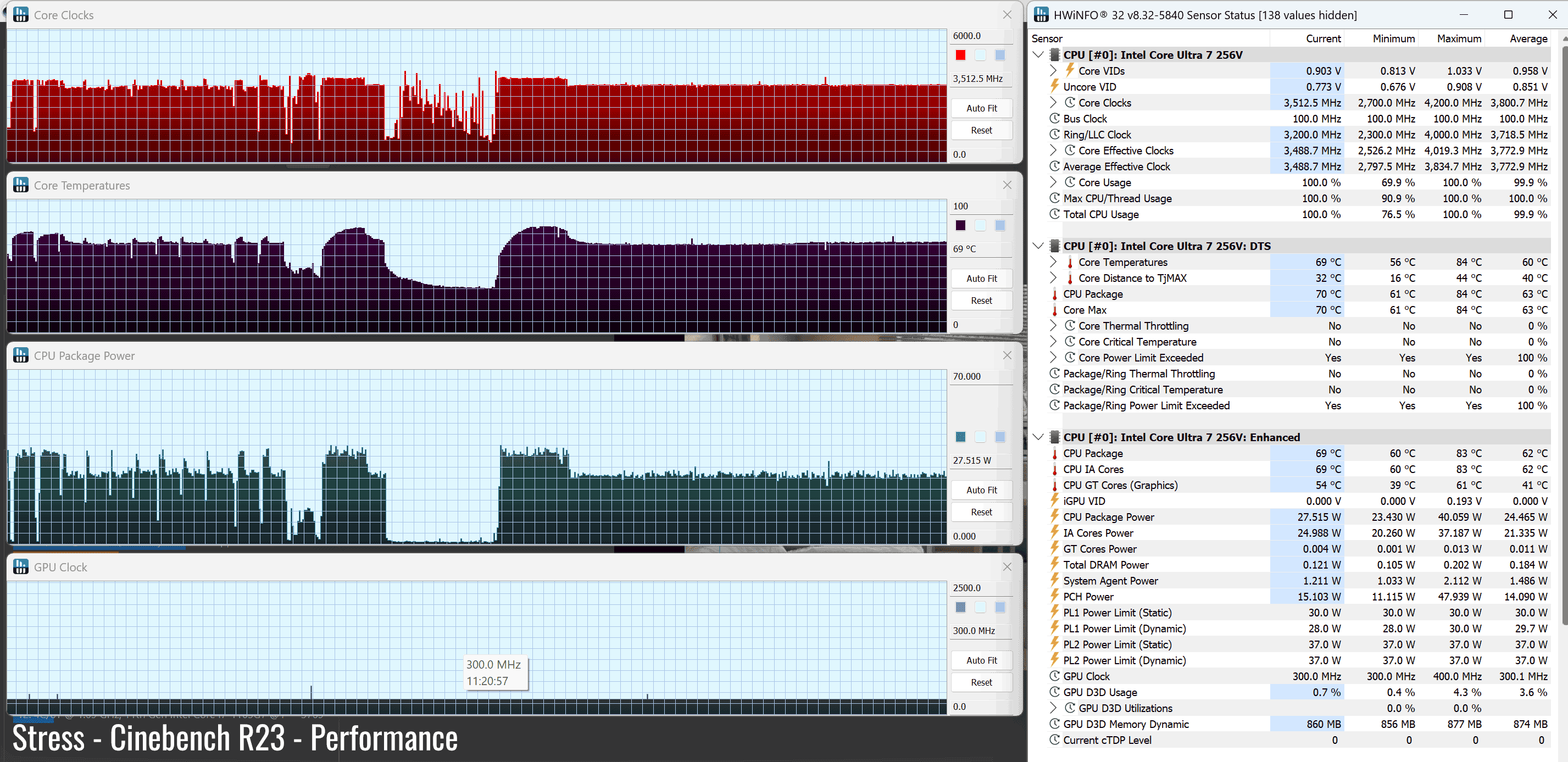Click the Core Clocks graph window icon
This screenshot has height=762, width=1568.
[21, 15]
